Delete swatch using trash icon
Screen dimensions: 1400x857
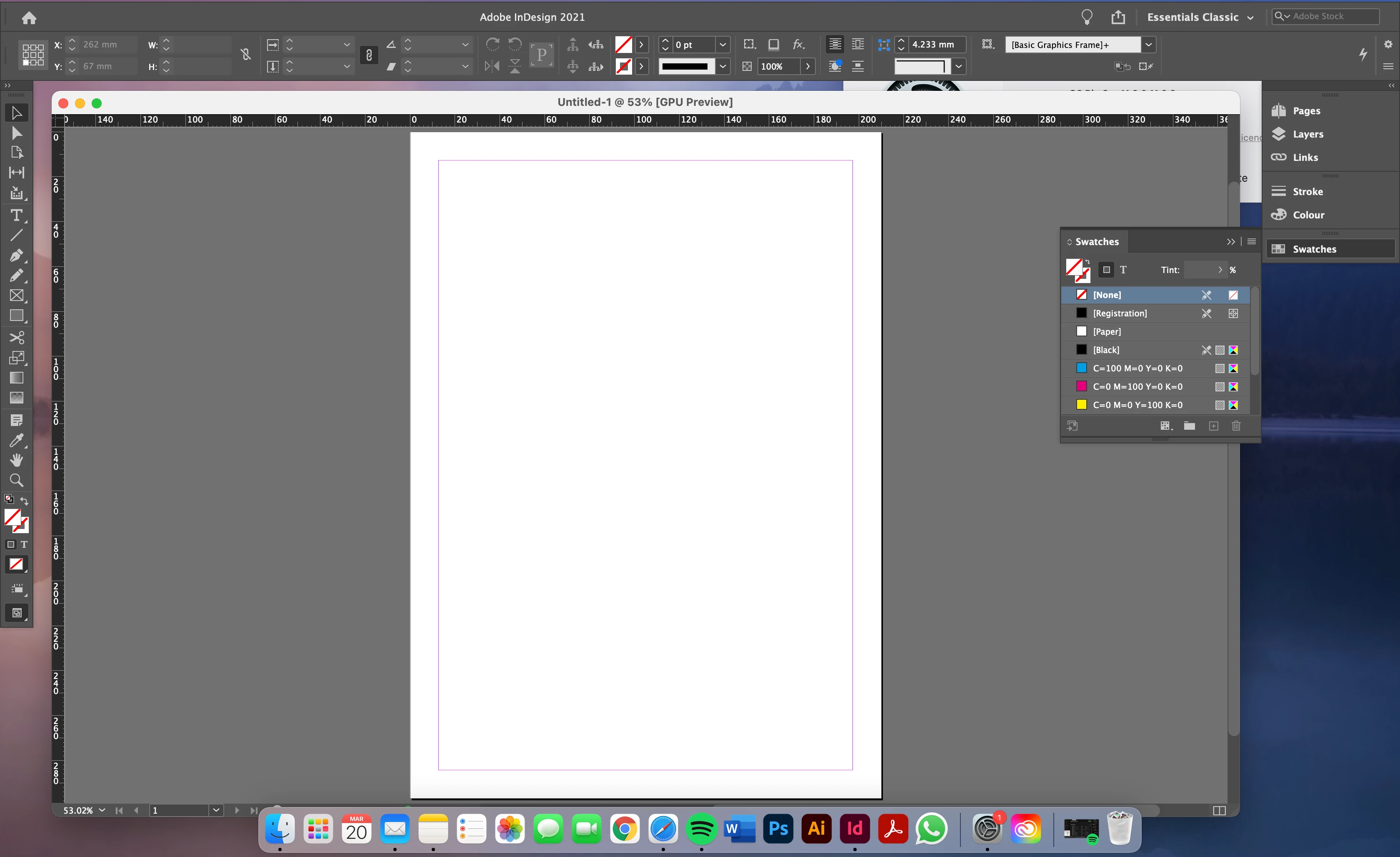[1236, 426]
